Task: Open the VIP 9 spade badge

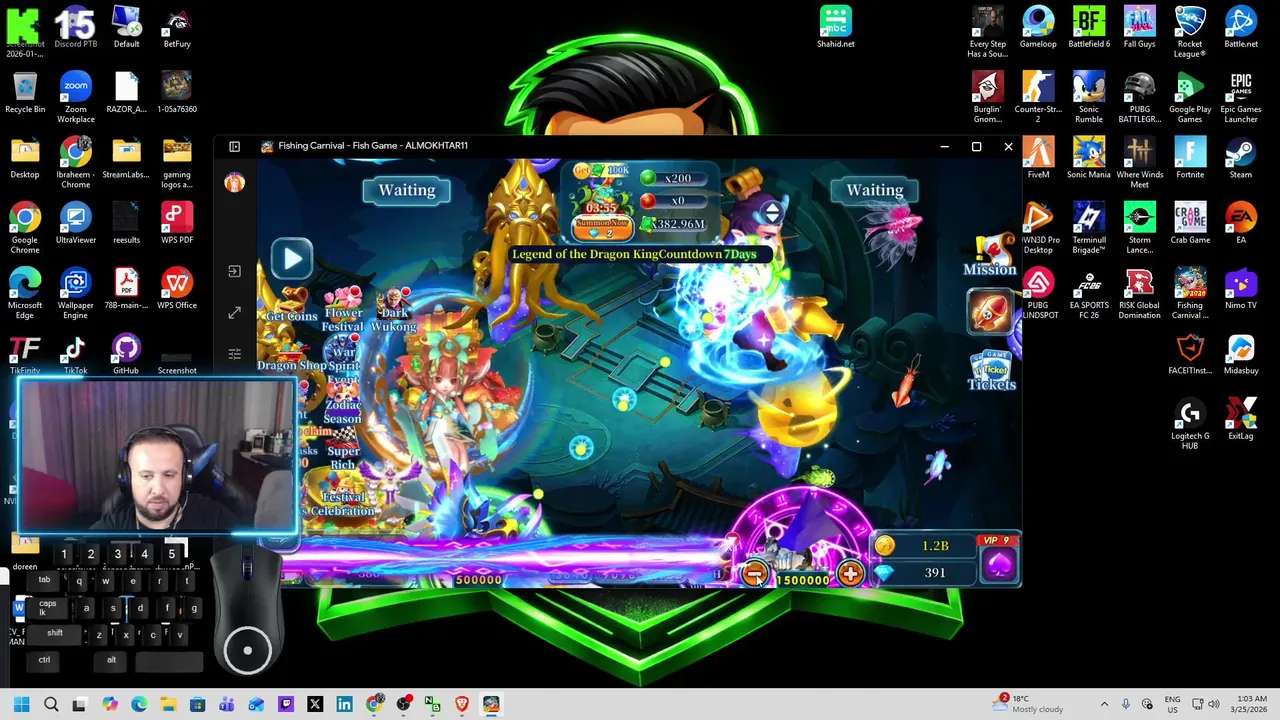Action: tap(999, 560)
